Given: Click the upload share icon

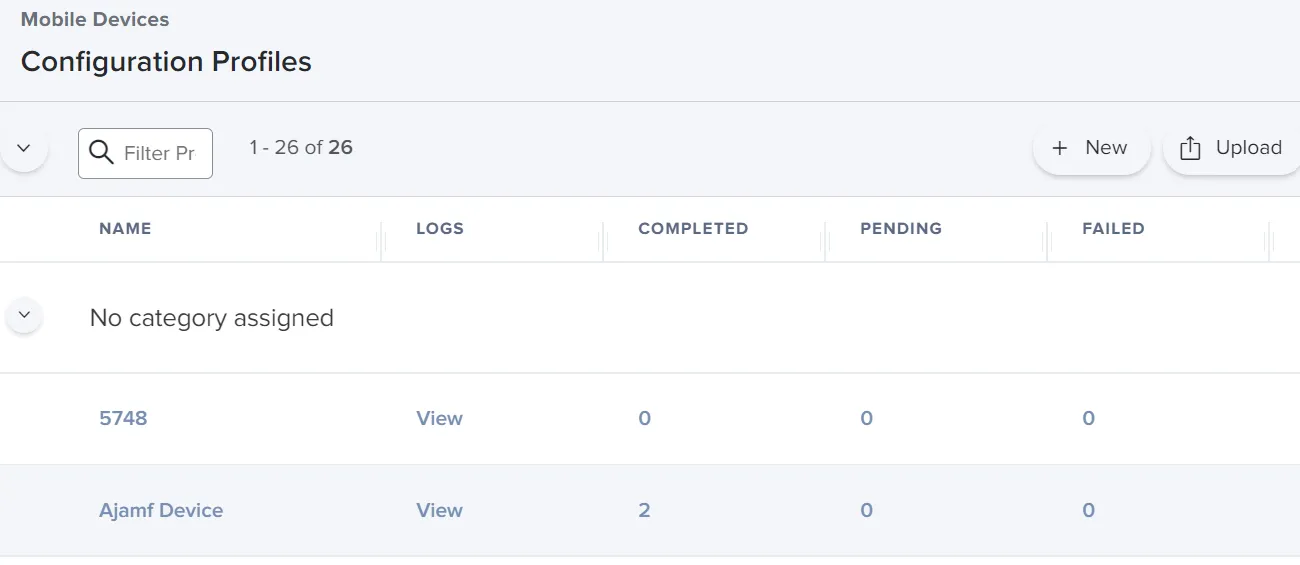Looking at the screenshot, I should point(1190,148).
